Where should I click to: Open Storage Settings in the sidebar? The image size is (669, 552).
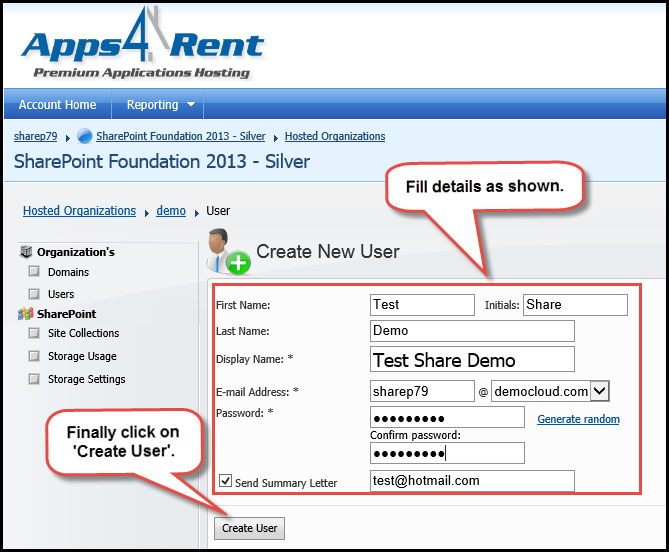click(87, 379)
